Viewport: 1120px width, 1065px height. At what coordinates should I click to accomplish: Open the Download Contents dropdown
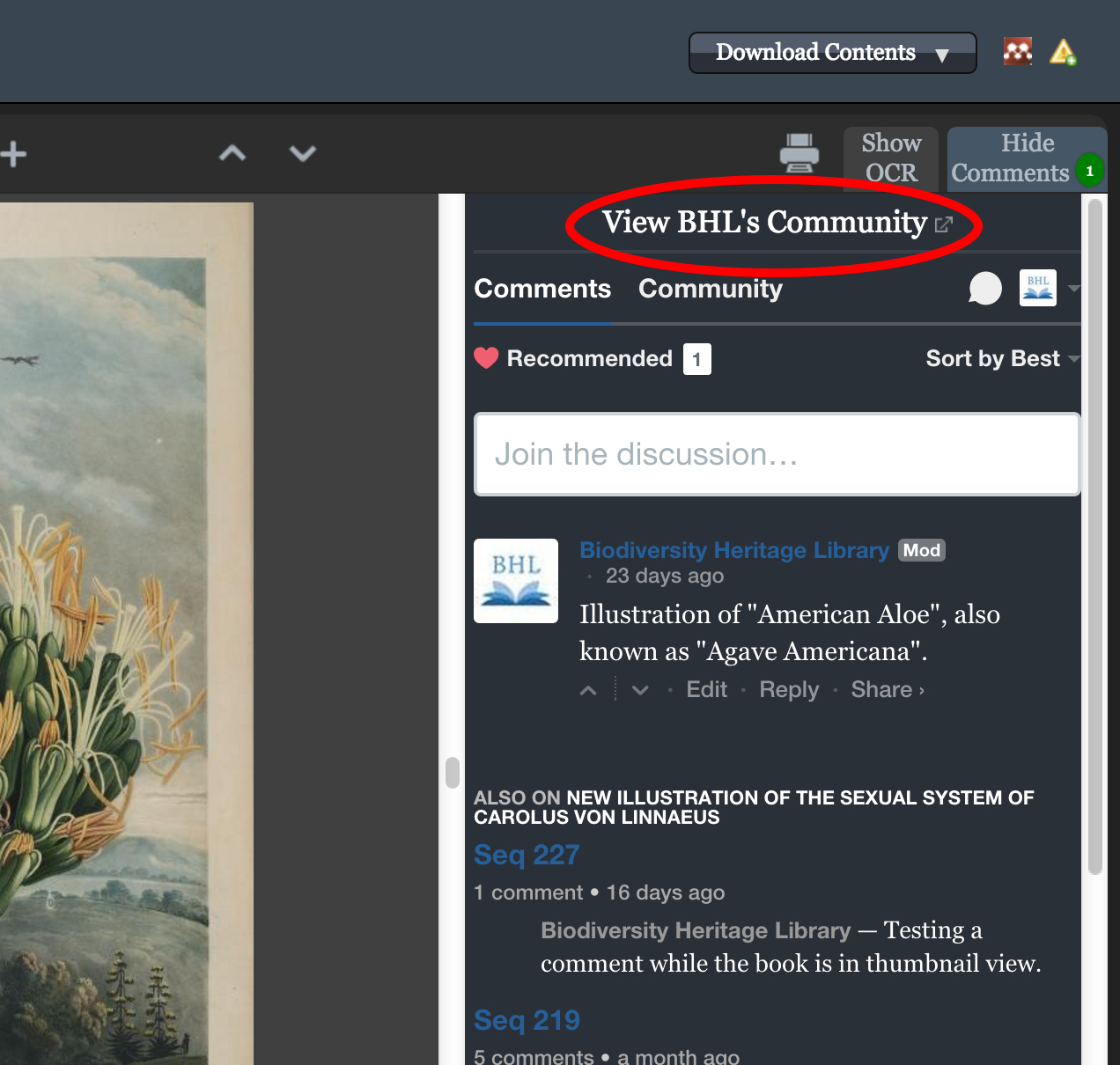click(x=832, y=53)
